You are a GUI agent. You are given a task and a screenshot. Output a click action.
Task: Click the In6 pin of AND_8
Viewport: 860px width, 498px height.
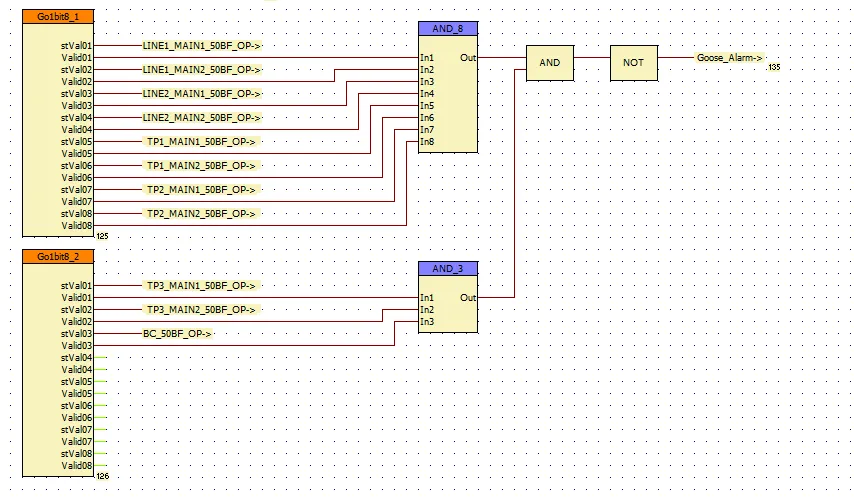[x=427, y=118]
